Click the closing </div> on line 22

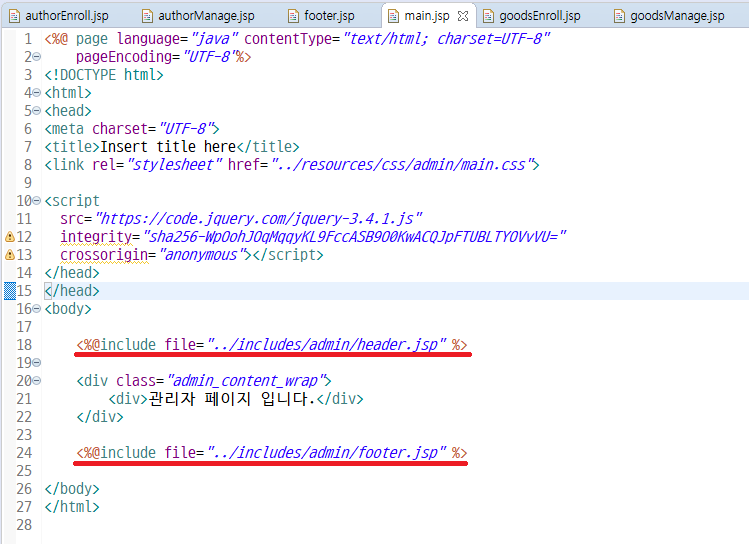point(100,417)
